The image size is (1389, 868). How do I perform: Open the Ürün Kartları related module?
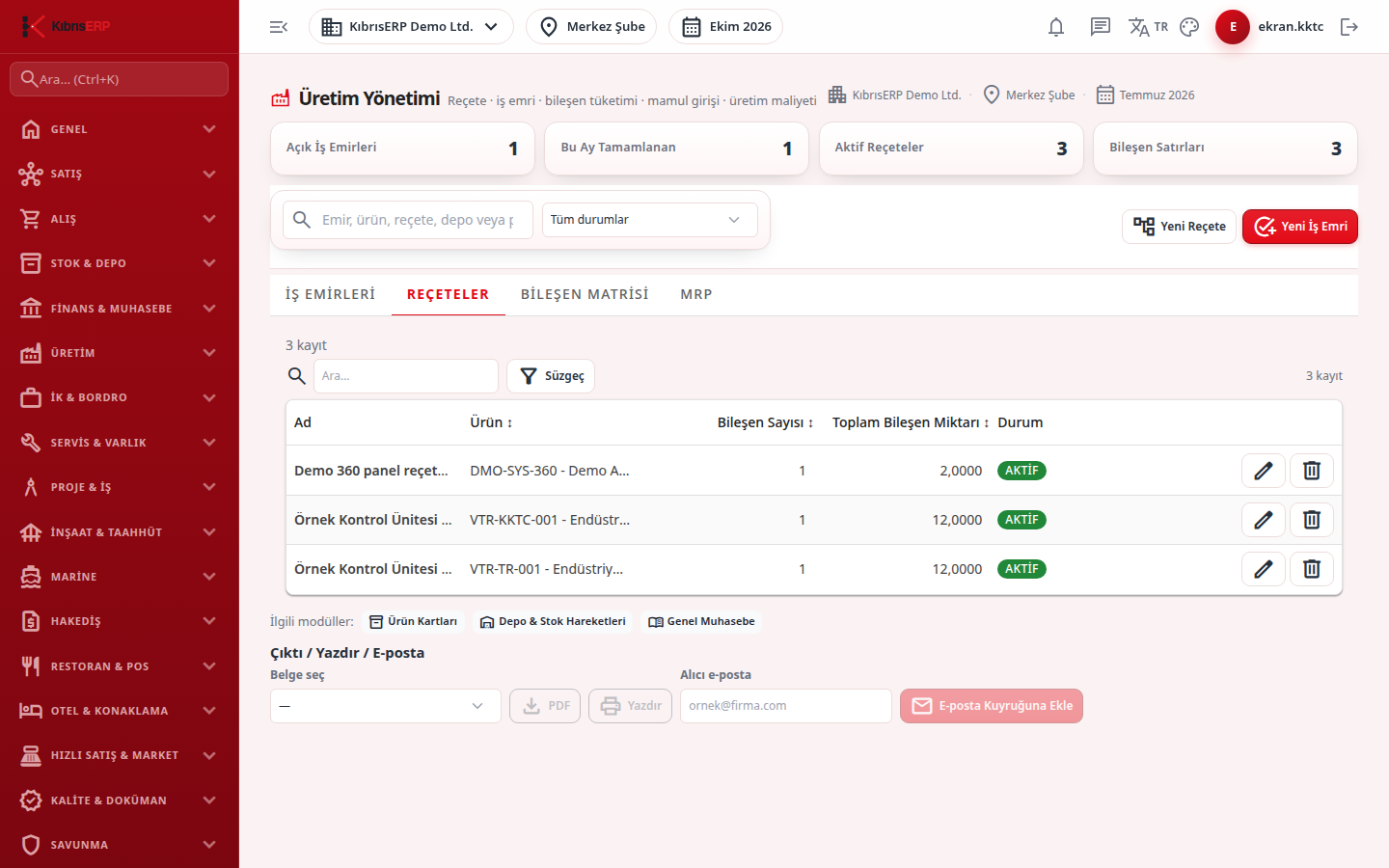(415, 622)
